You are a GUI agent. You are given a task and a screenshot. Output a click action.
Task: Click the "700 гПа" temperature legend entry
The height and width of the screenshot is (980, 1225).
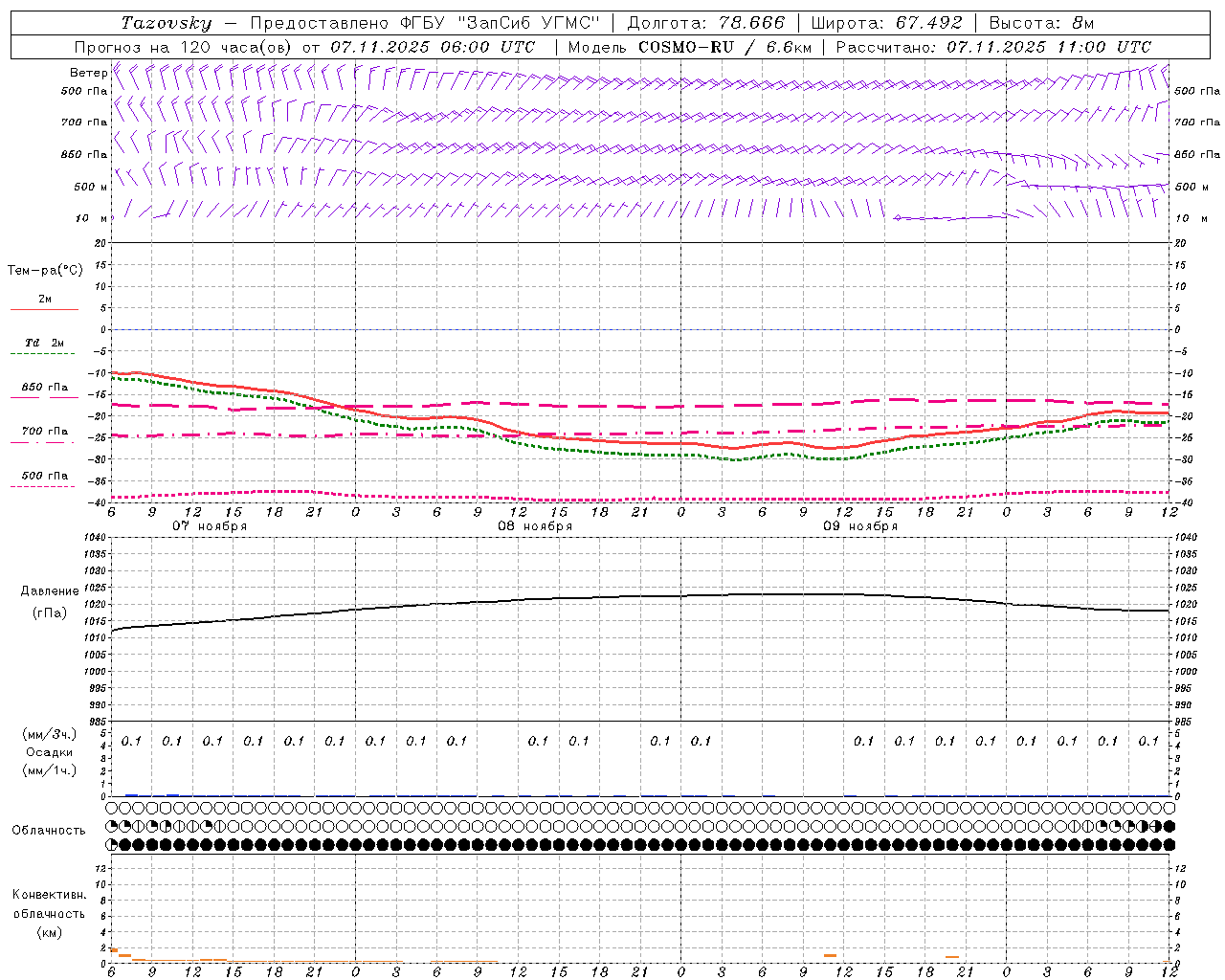pos(45,432)
